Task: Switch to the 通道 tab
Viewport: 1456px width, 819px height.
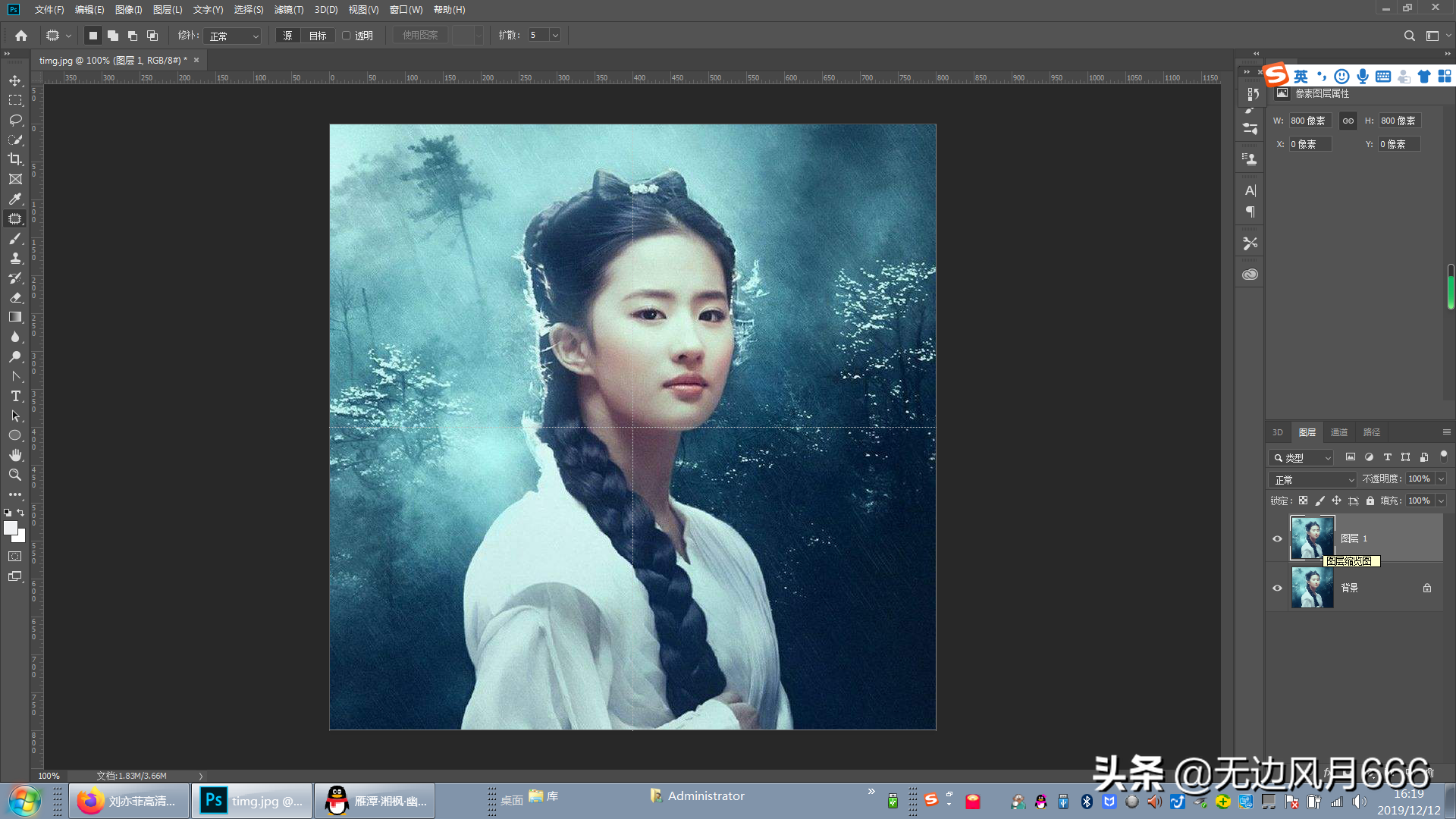Action: pyautogui.click(x=1339, y=432)
